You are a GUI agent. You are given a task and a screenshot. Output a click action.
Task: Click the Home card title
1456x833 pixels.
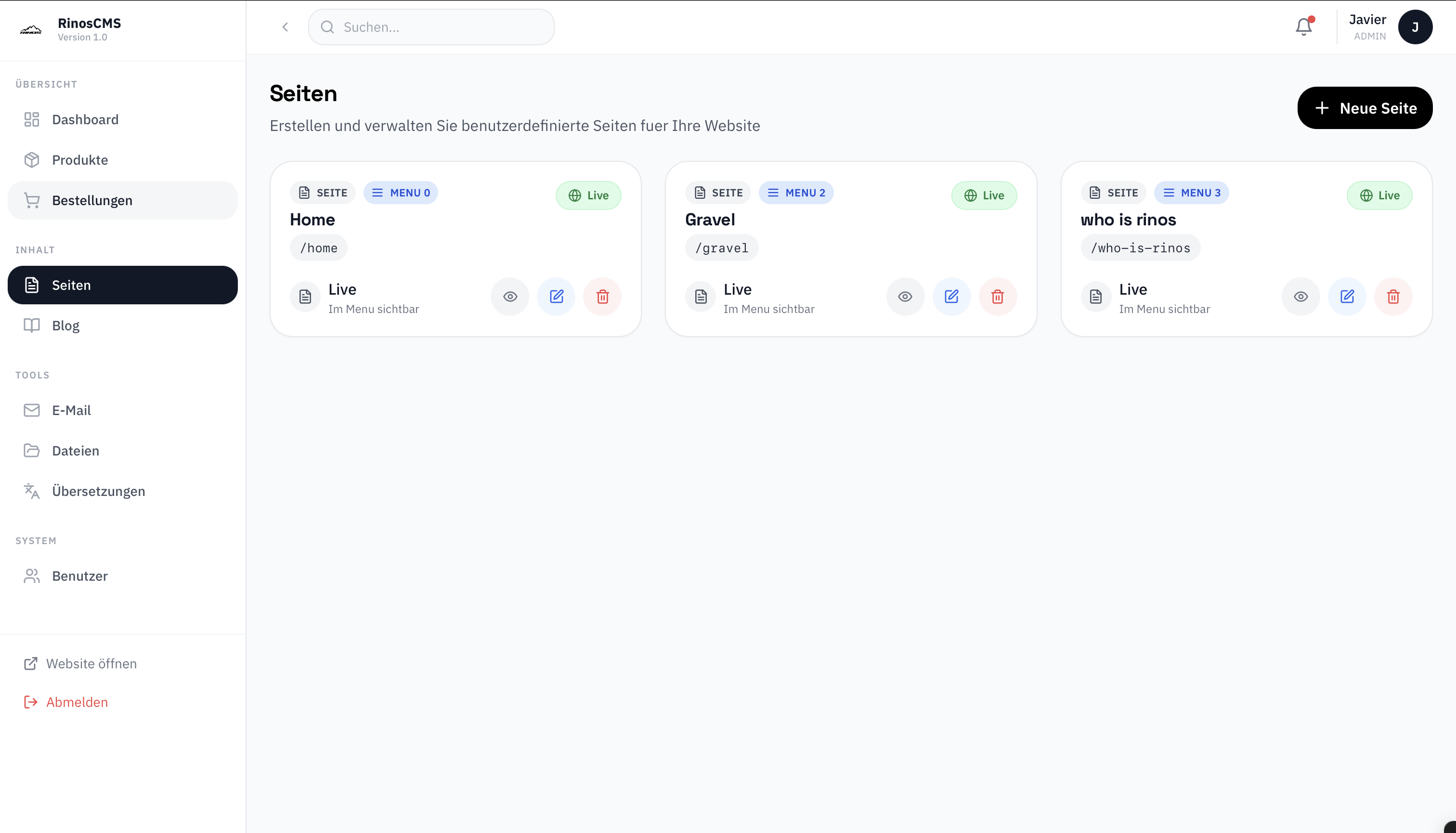coord(312,220)
